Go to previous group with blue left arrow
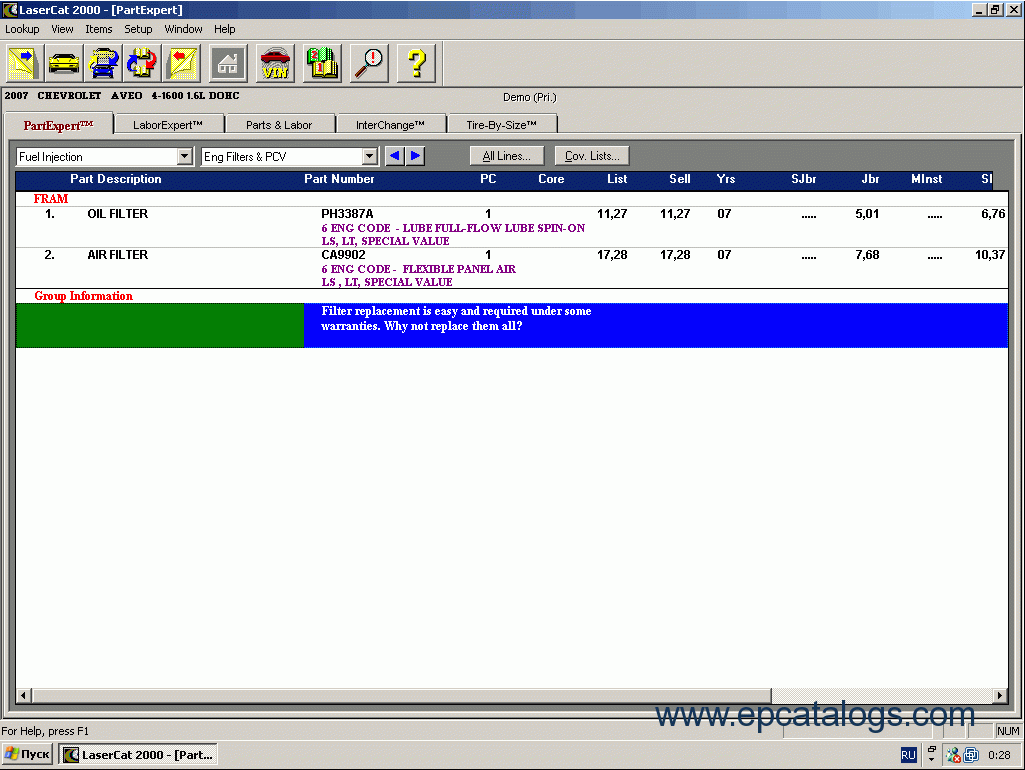This screenshot has width=1025, height=770. (395, 156)
